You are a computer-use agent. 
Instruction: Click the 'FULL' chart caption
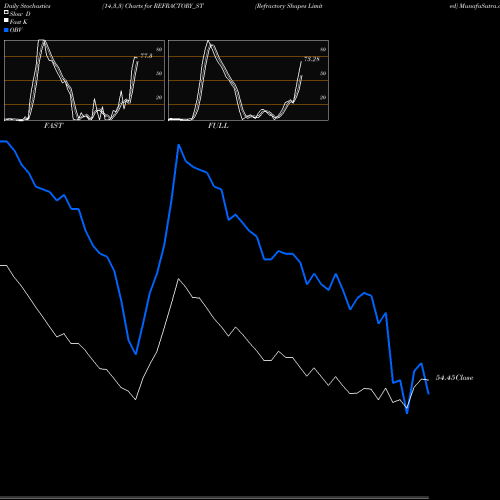tap(218, 126)
